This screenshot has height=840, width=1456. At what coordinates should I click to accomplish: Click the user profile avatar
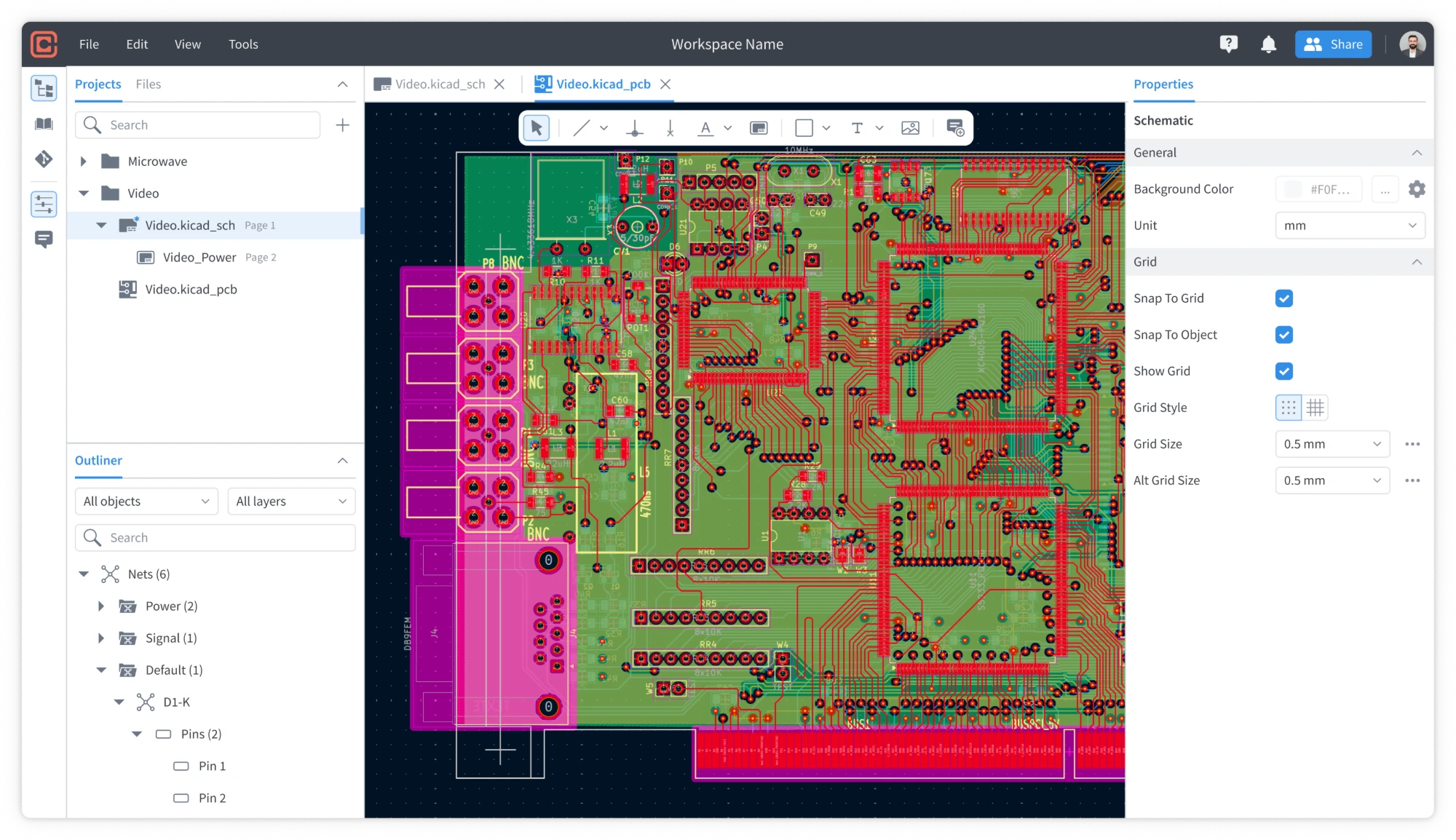coord(1412,44)
